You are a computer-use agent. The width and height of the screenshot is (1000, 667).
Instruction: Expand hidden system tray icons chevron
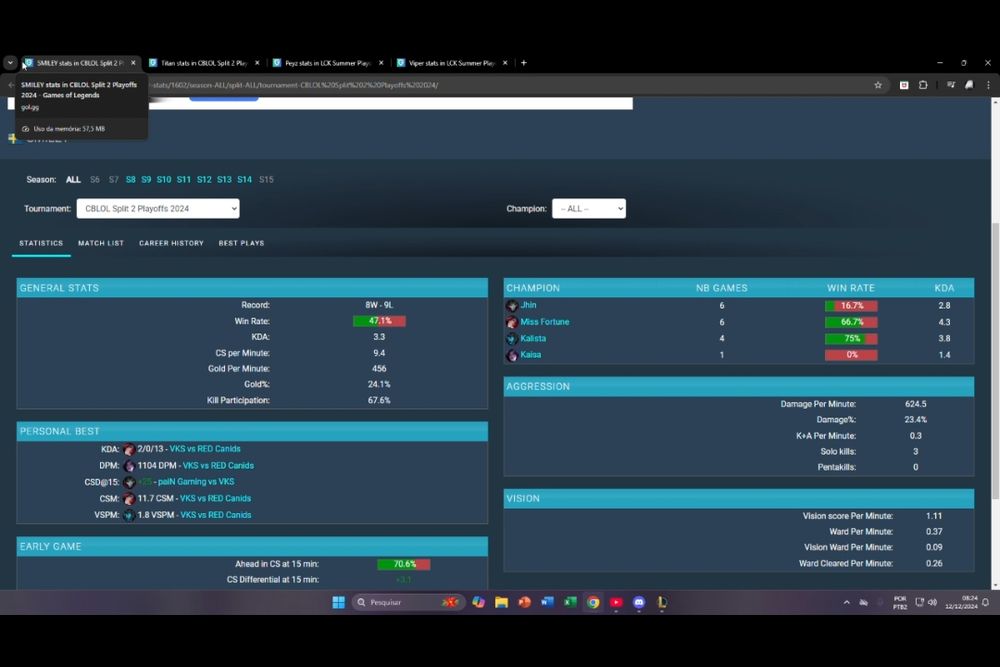coord(846,603)
